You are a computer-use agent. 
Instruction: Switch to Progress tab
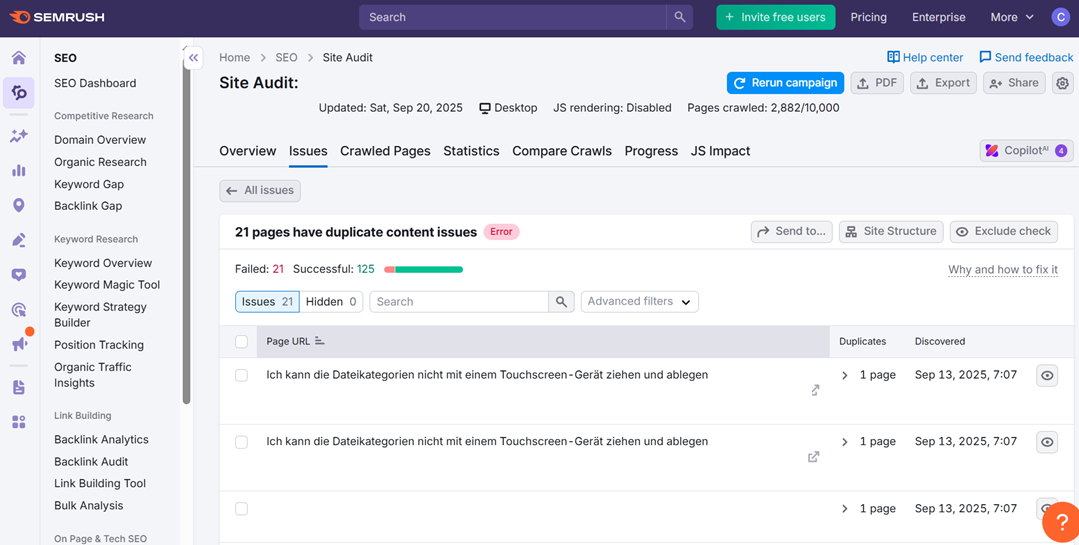(x=651, y=151)
